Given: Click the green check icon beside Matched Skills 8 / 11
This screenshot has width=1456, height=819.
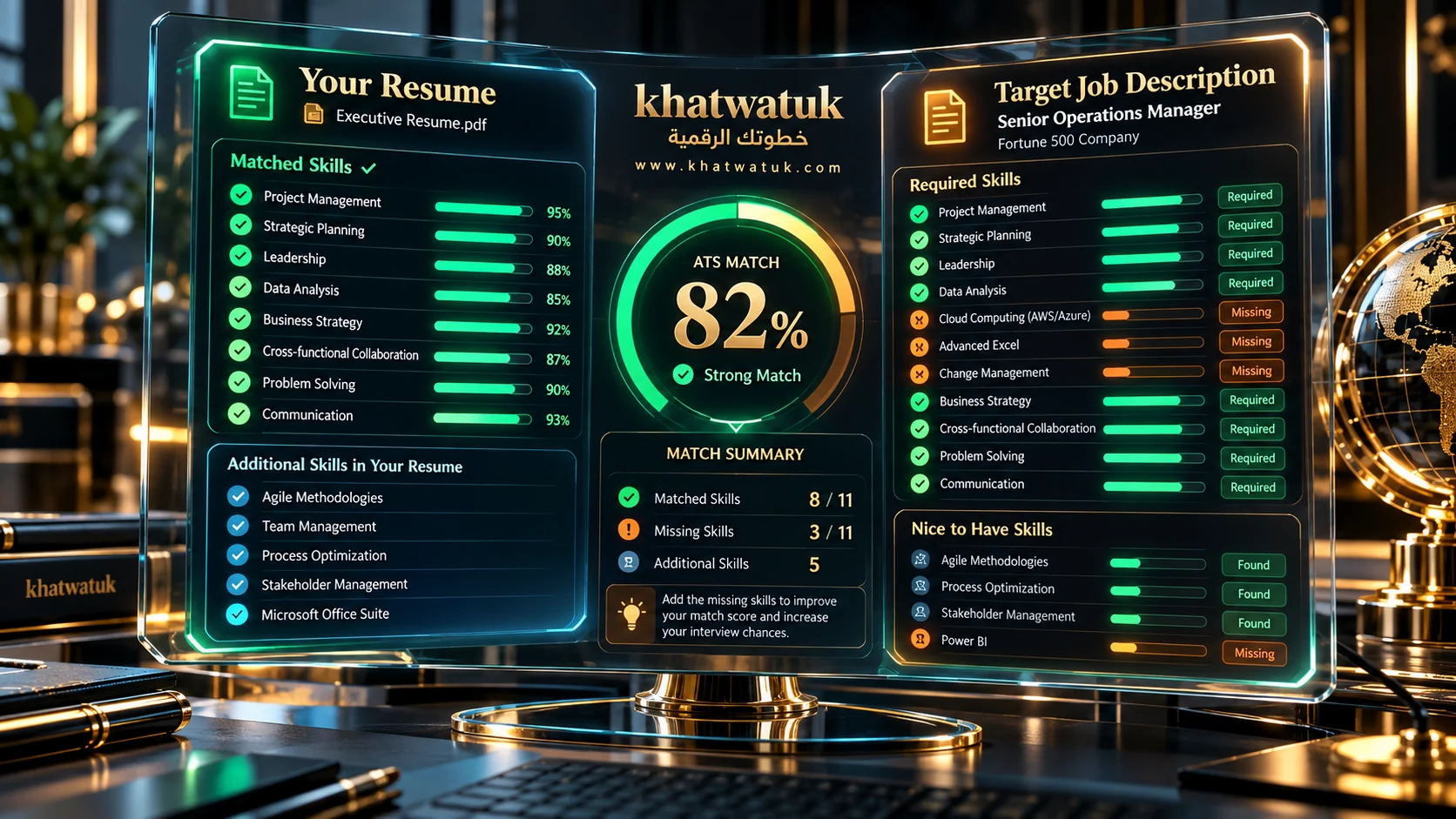Looking at the screenshot, I should click(x=629, y=497).
